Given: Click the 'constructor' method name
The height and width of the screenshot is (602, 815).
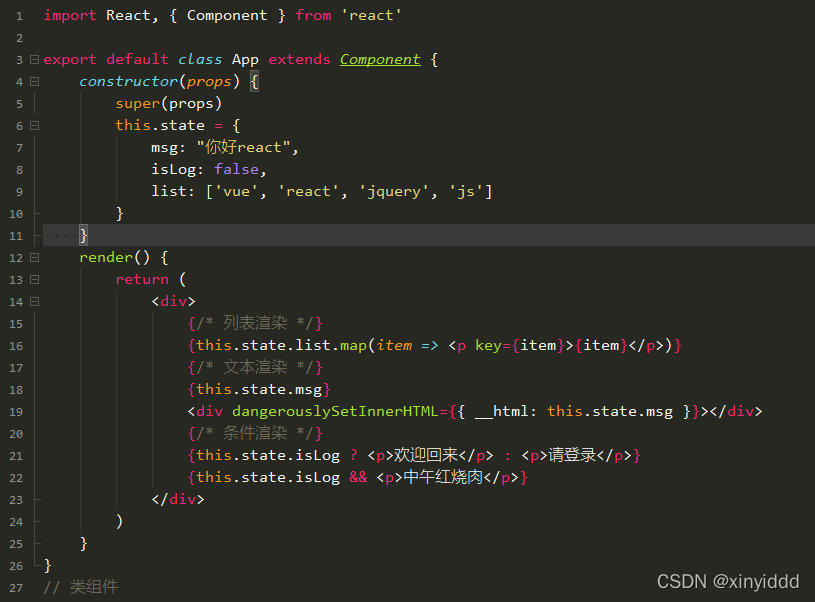Looking at the screenshot, I should coord(128,82).
